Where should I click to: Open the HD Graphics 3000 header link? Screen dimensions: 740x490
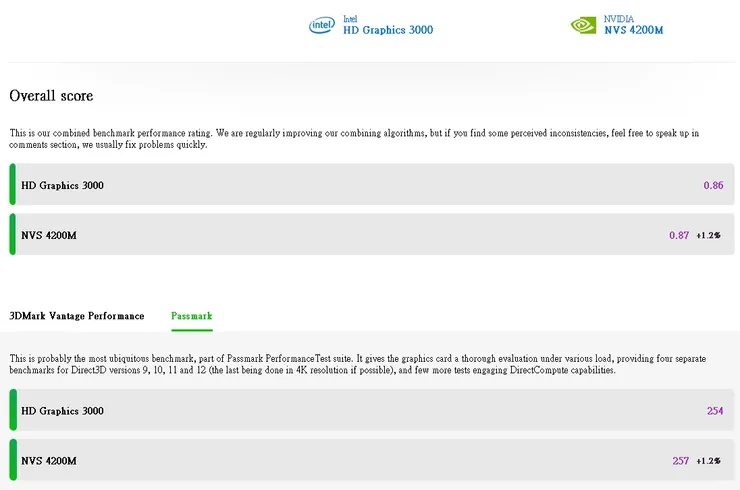[388, 30]
